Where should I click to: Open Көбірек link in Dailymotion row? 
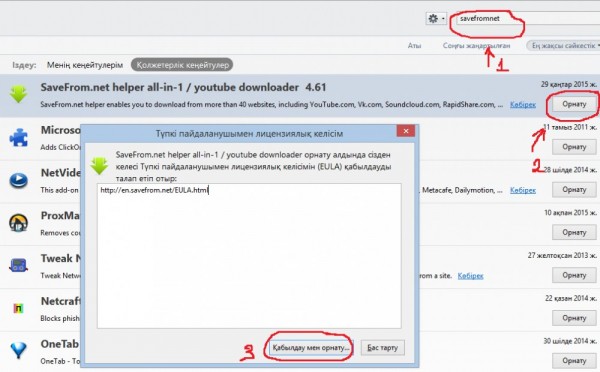click(523, 190)
